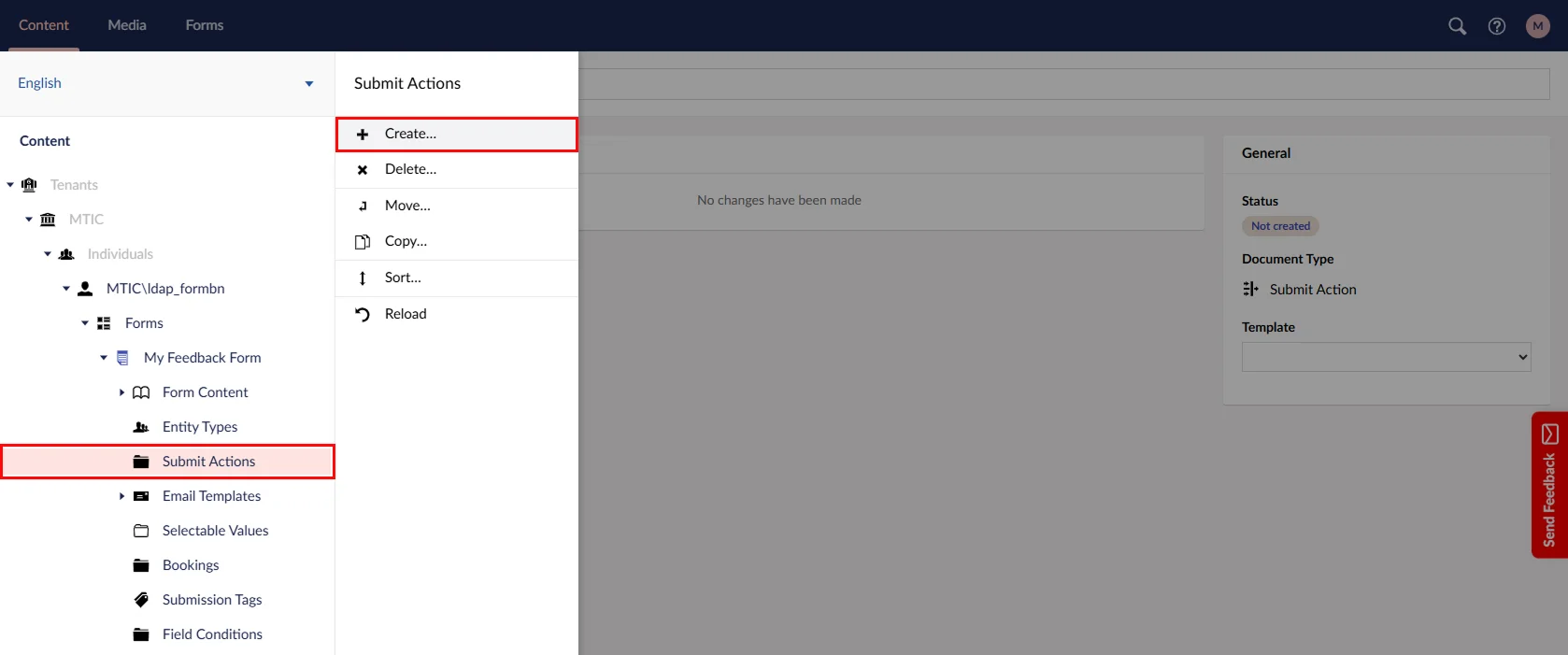The width and height of the screenshot is (1568, 655).
Task: Expand the Form Content tree node
Action: 121,392
